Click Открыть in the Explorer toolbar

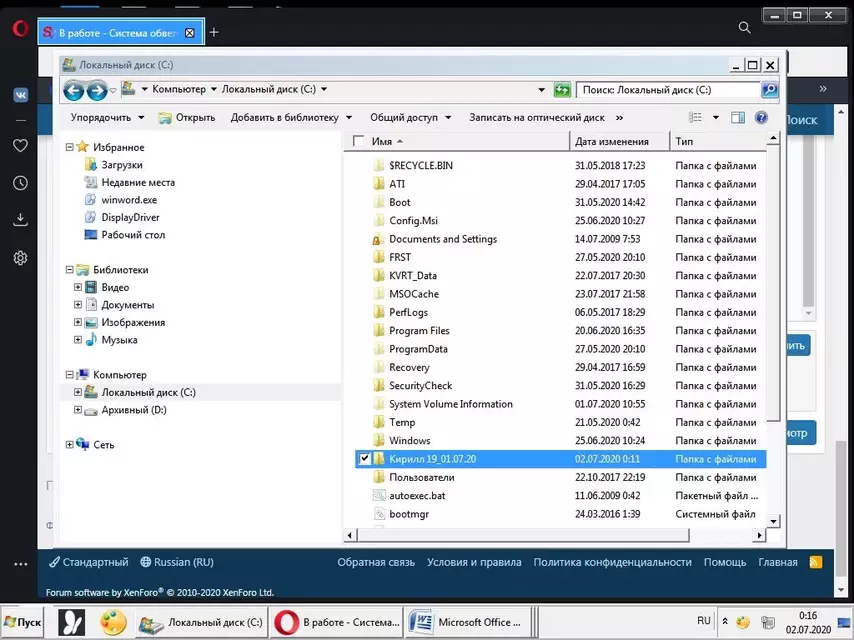[x=187, y=118]
